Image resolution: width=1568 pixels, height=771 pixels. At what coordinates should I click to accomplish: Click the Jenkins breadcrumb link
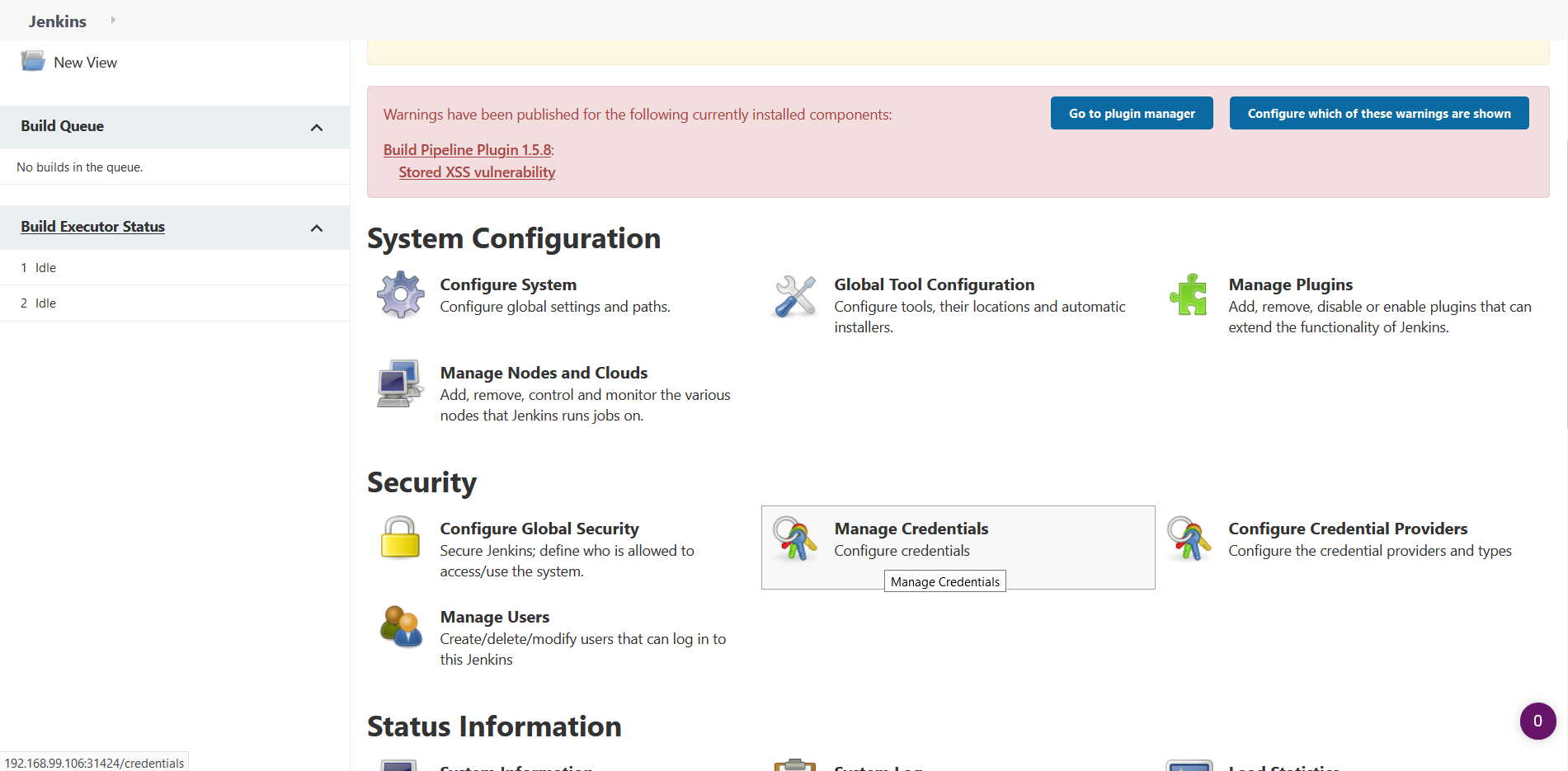58,21
